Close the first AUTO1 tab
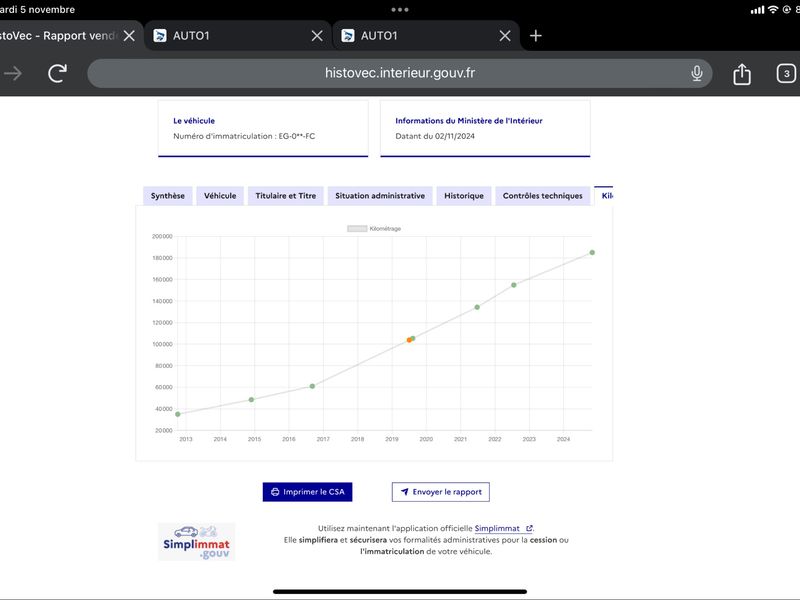 pyautogui.click(x=317, y=36)
